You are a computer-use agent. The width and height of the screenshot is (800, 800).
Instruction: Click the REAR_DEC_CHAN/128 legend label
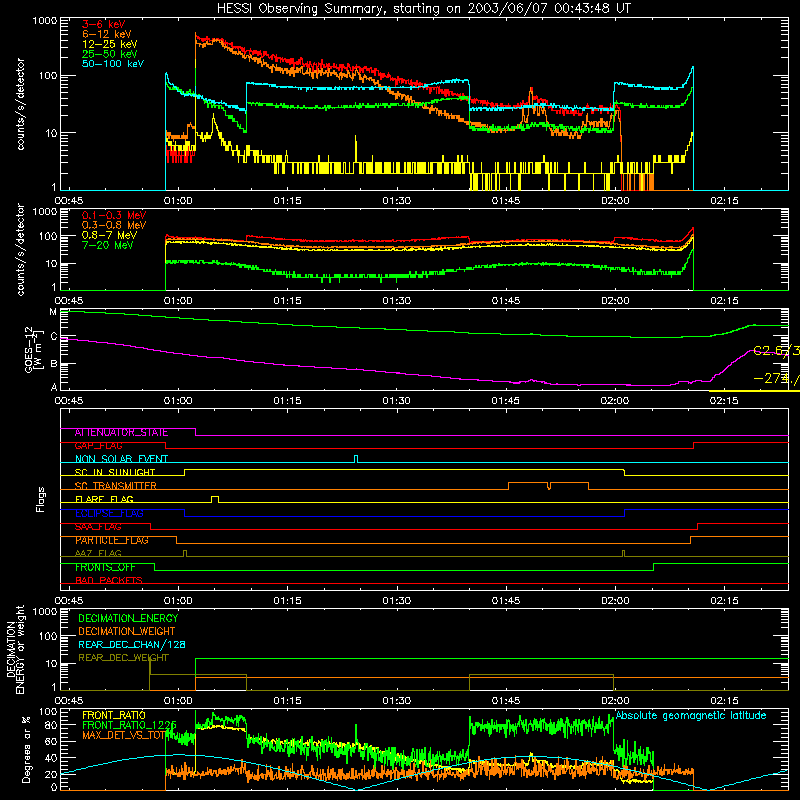(132, 644)
